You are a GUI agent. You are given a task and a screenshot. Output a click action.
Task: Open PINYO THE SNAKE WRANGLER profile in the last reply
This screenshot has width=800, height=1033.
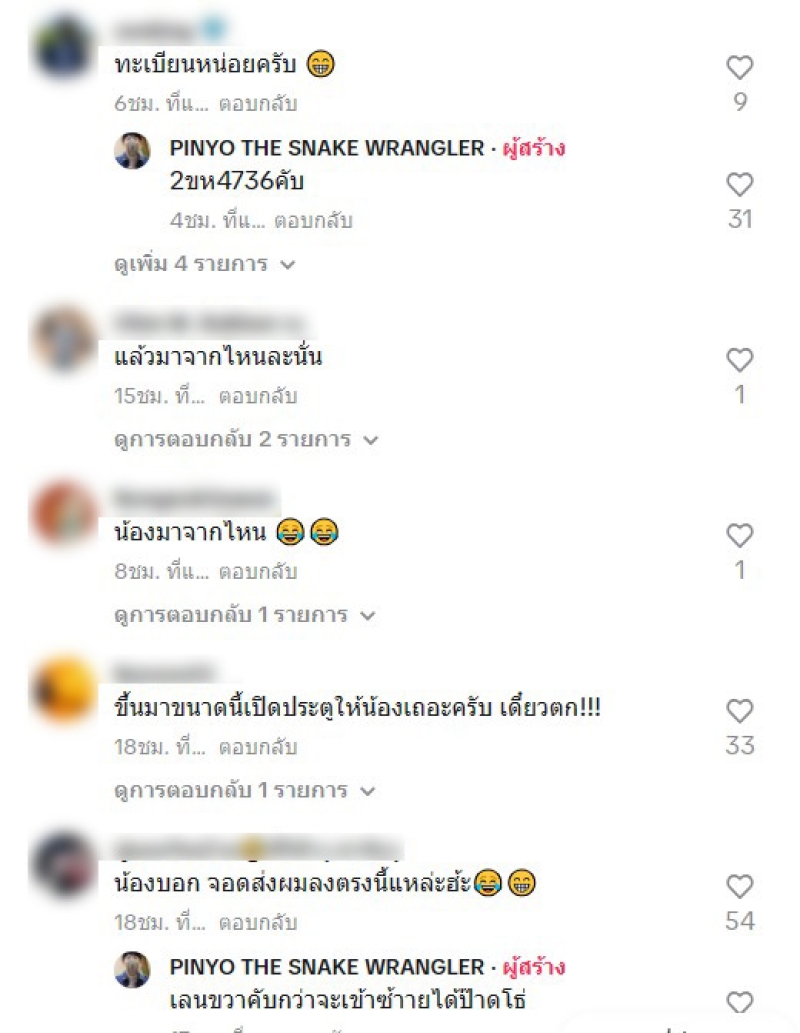[x=327, y=967]
